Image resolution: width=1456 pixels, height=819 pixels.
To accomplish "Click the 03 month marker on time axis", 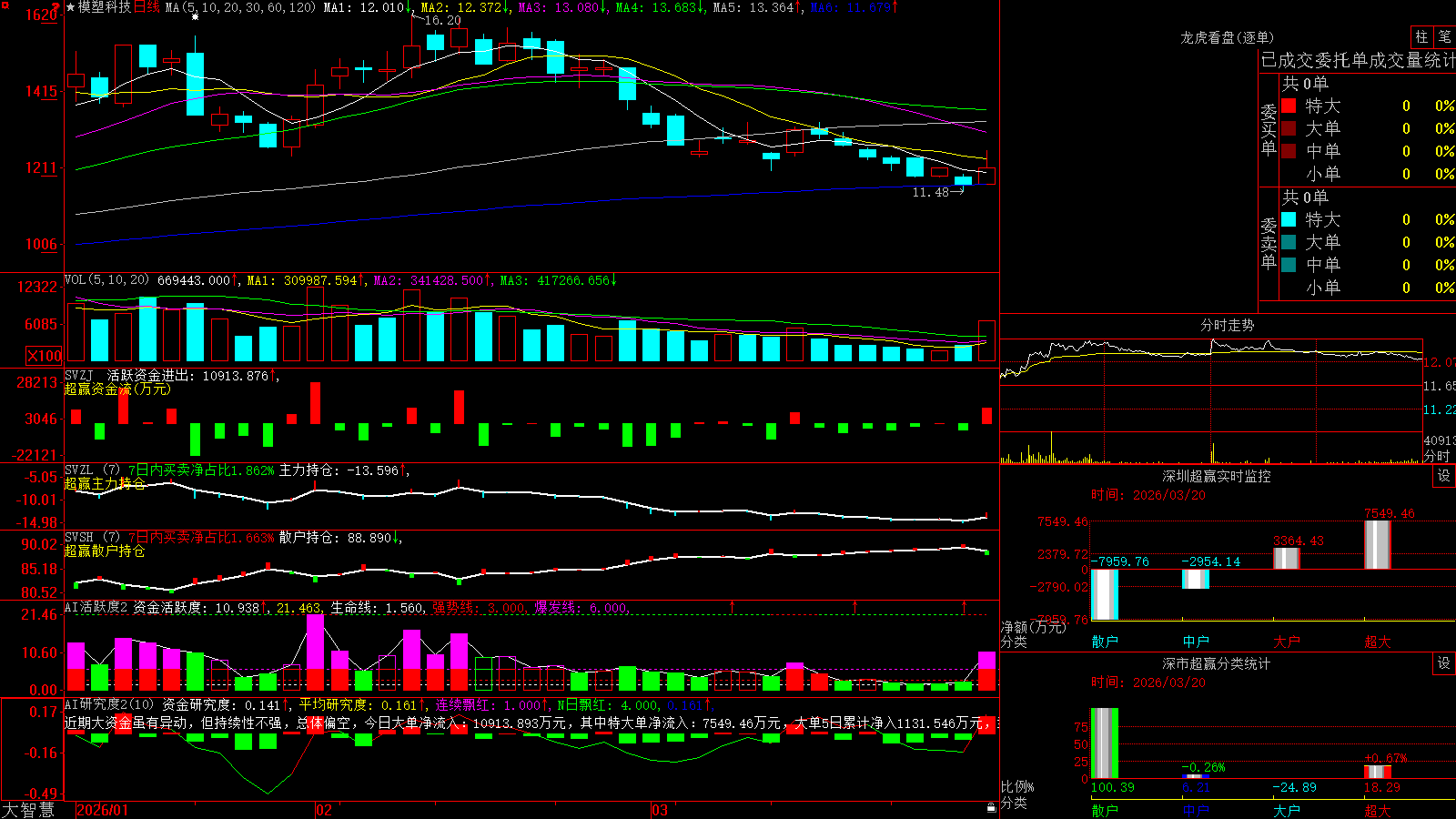I will click(660, 810).
